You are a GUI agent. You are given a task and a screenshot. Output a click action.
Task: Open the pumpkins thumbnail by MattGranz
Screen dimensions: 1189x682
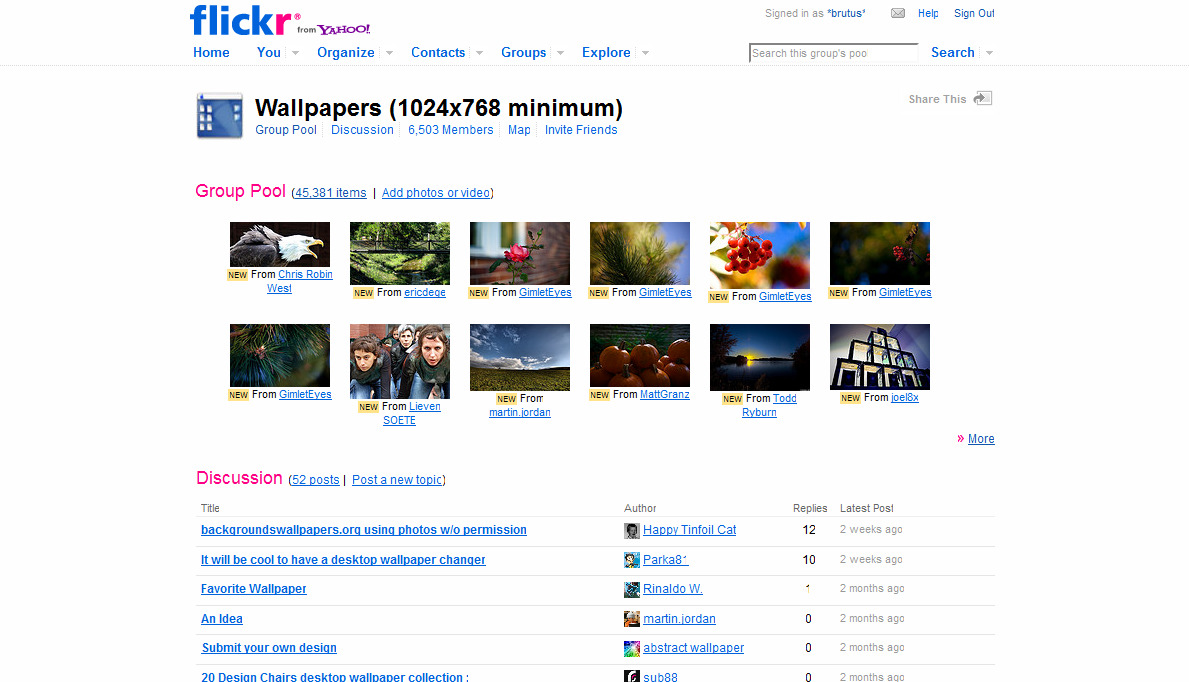pyautogui.click(x=639, y=355)
